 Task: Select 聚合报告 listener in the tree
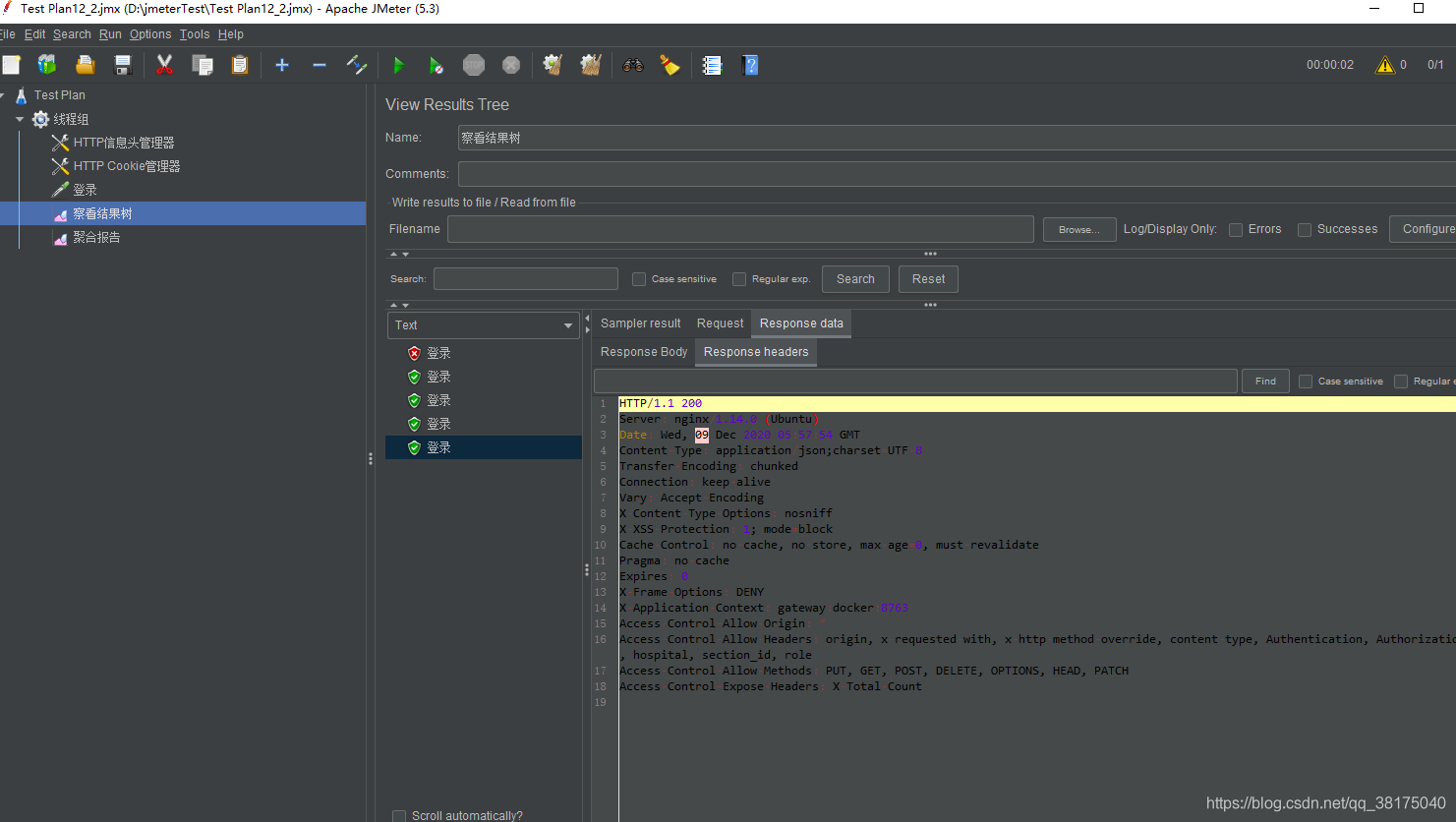(96, 237)
